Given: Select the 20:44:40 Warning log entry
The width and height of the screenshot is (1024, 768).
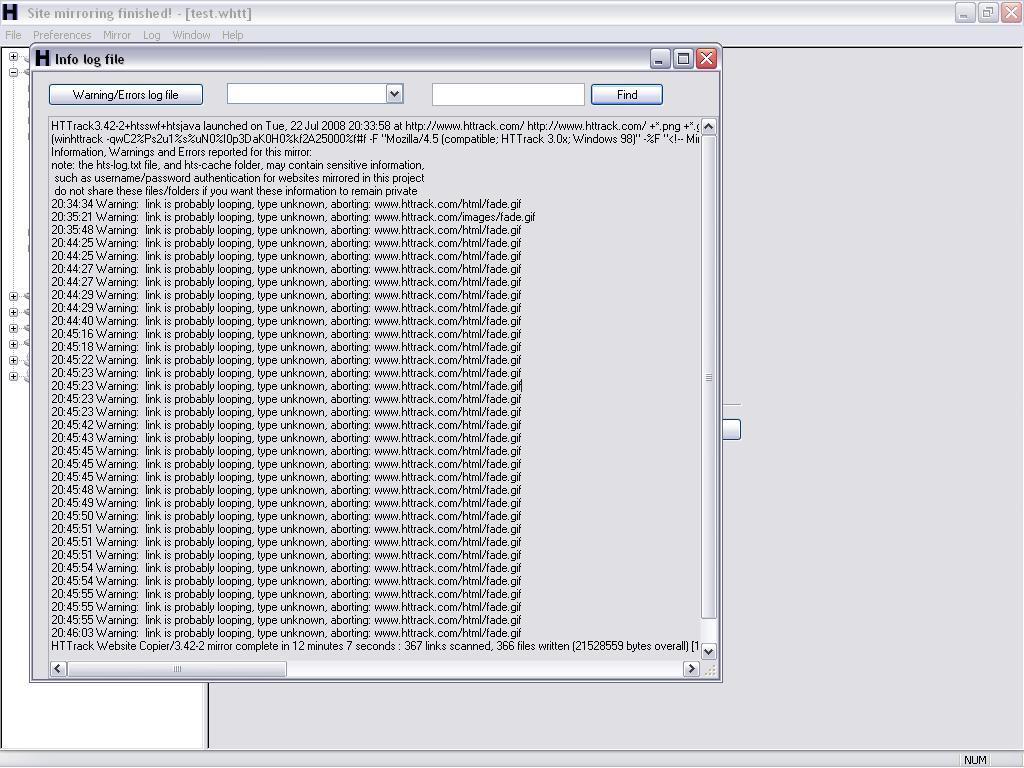Looking at the screenshot, I should tap(286, 321).
